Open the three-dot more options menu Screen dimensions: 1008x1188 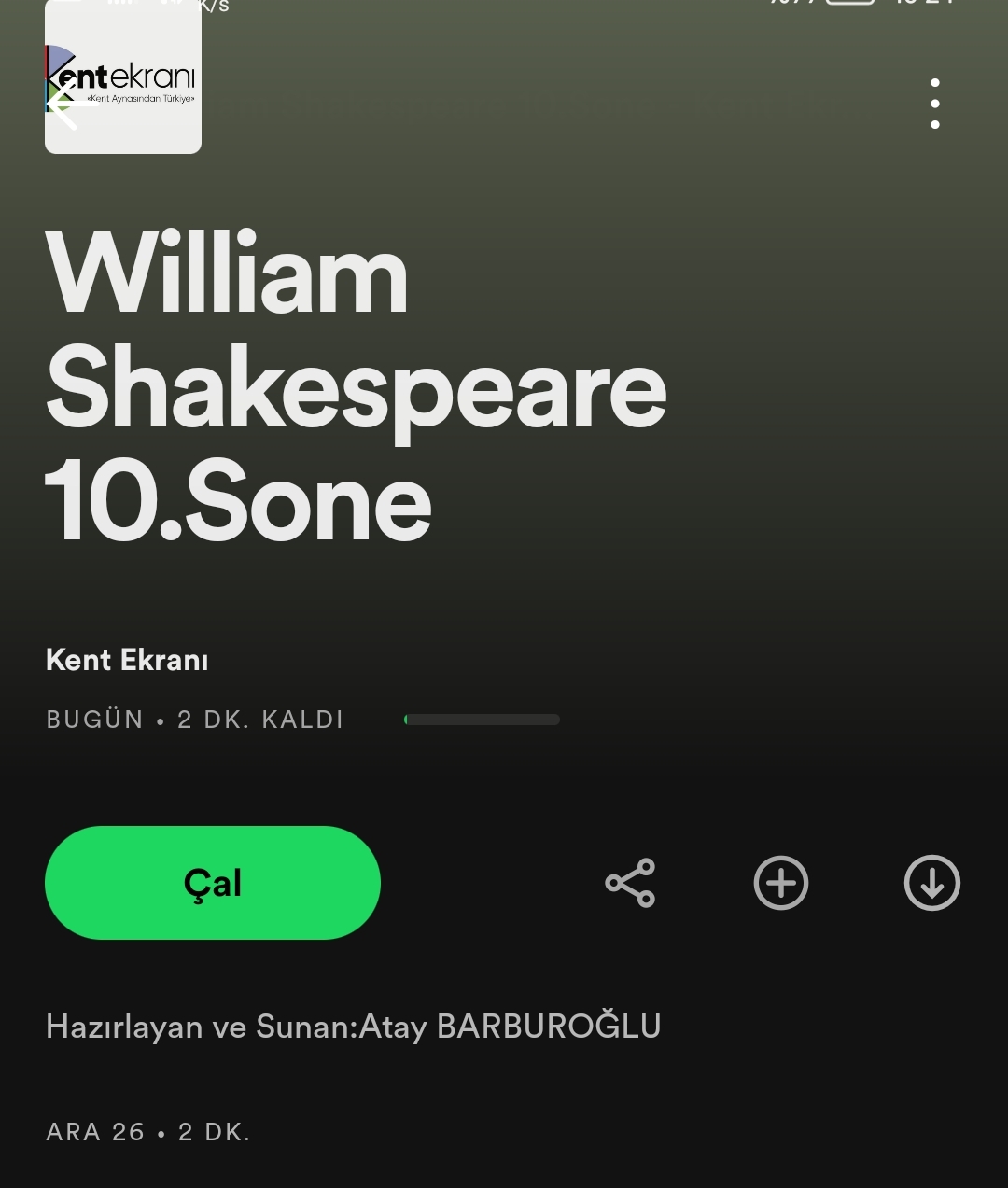934,104
